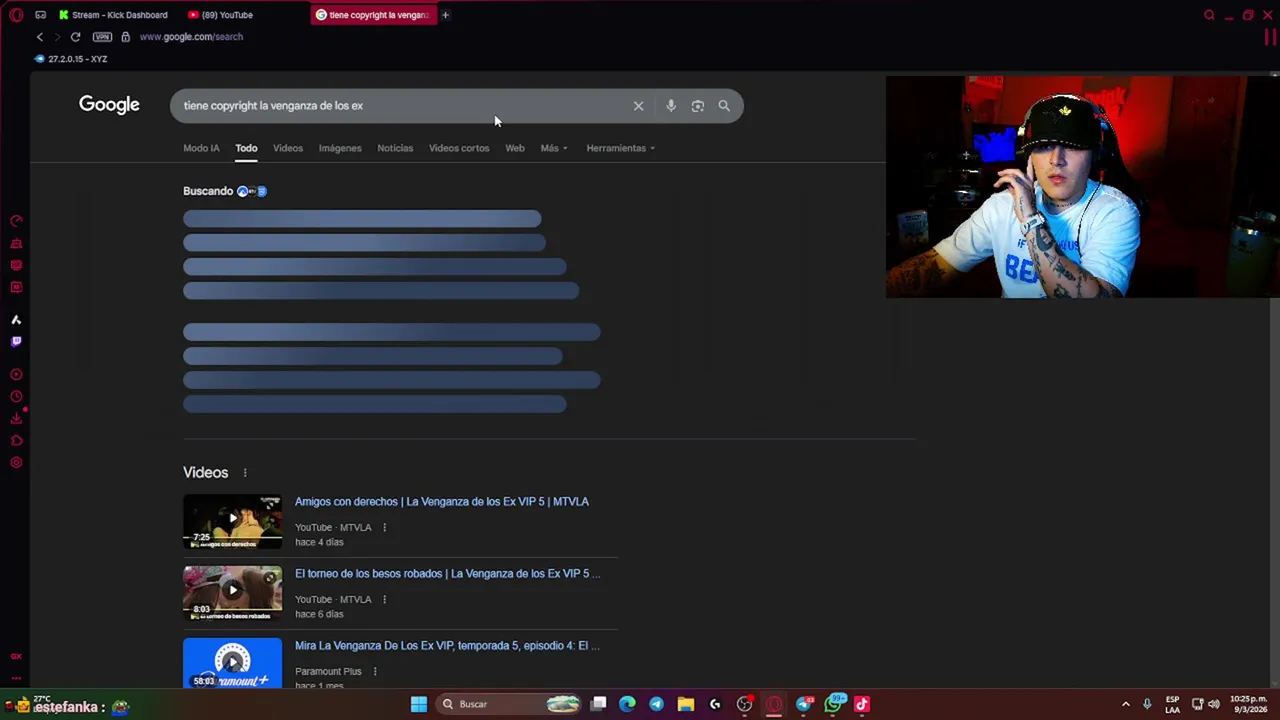The height and width of the screenshot is (720, 1280).
Task: Open the Opera GX main menu logo
Action: coord(16,15)
